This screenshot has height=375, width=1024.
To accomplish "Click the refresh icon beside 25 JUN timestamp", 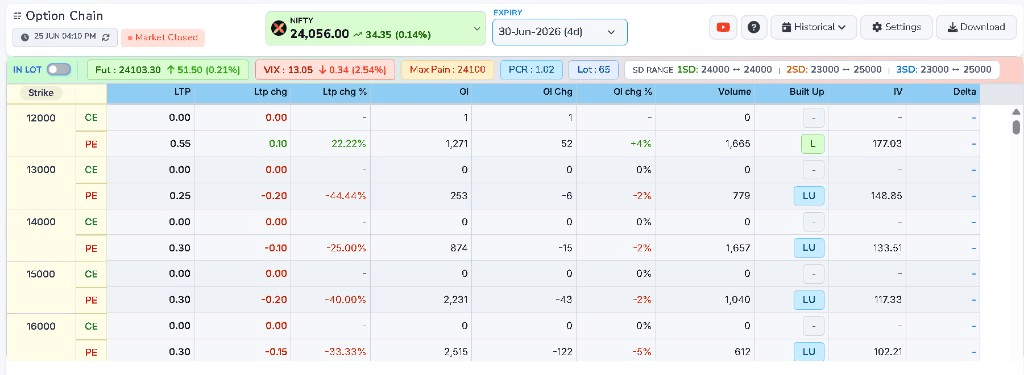I will [106, 37].
